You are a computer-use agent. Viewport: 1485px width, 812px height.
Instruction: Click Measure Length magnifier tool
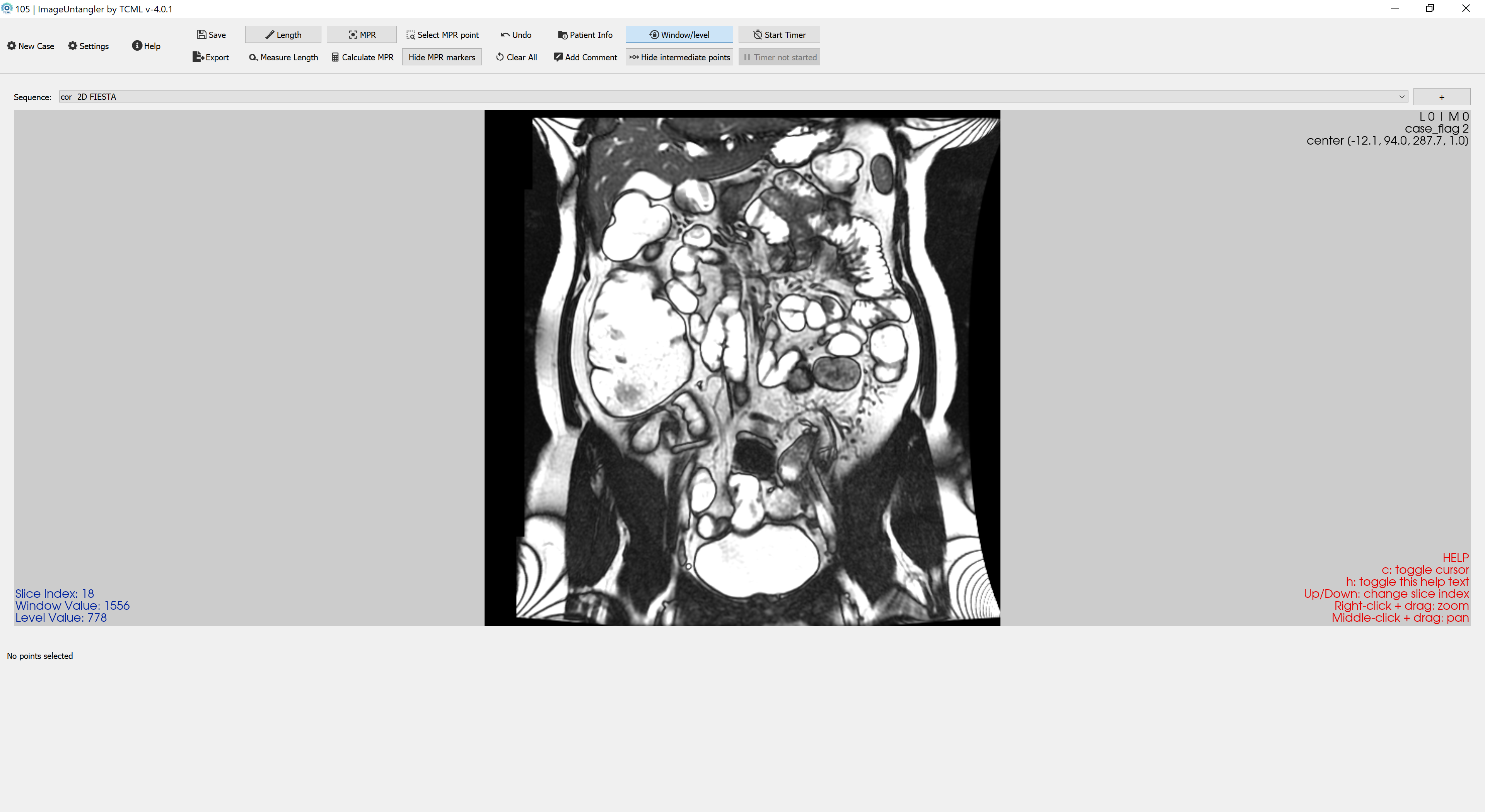[x=283, y=57]
